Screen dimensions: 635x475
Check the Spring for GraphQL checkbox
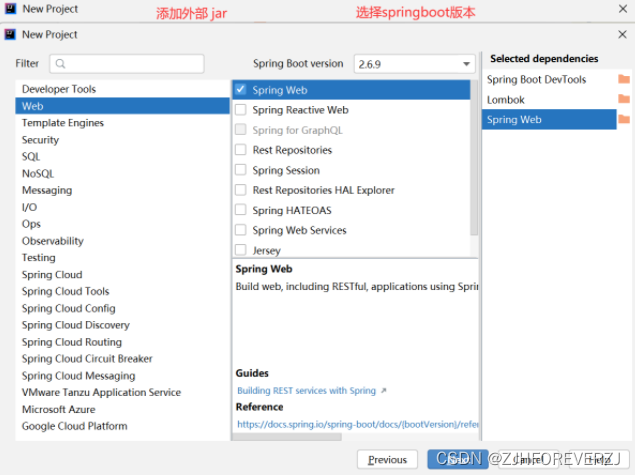(x=241, y=130)
